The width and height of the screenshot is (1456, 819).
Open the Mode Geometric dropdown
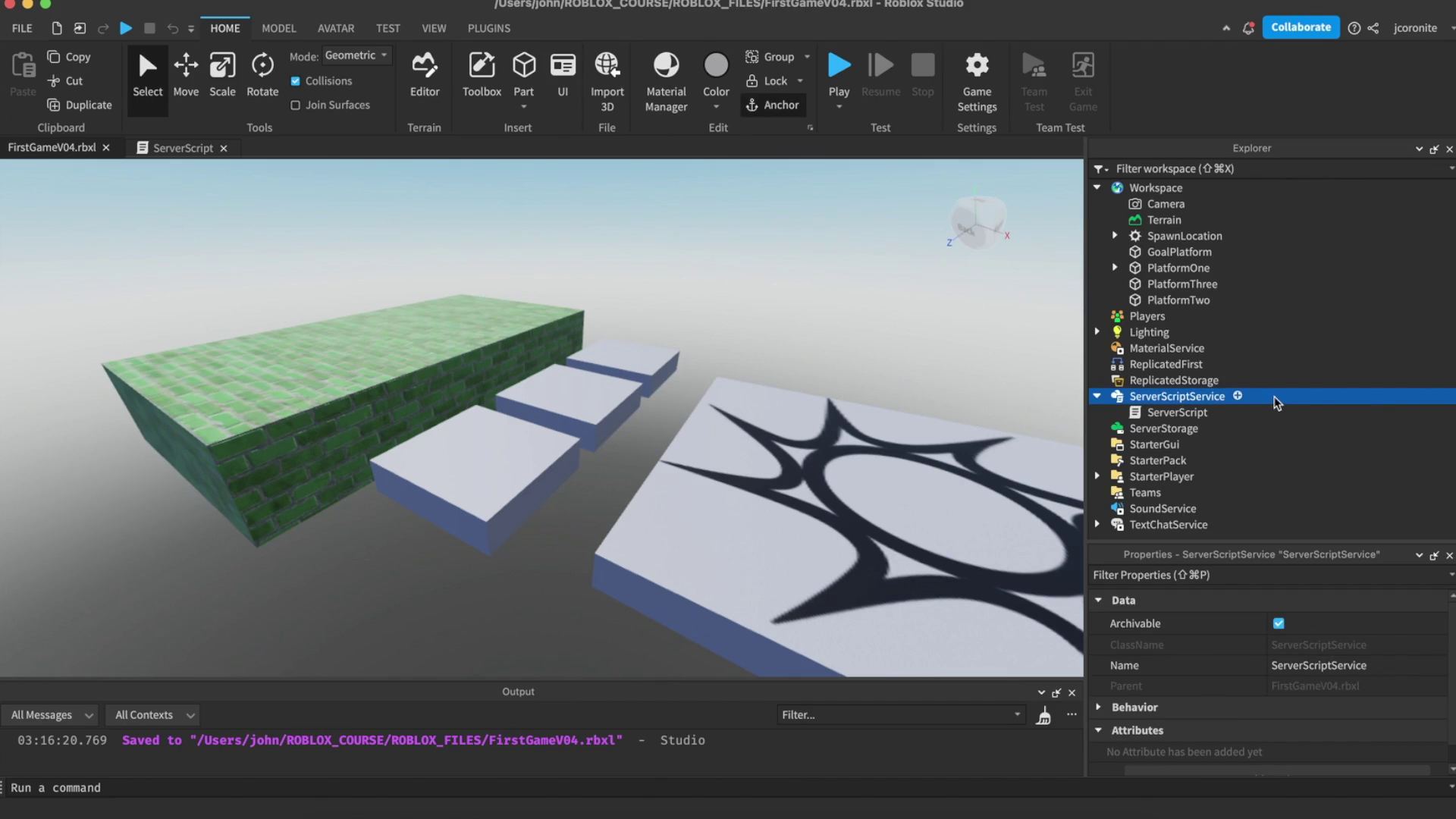tap(356, 55)
